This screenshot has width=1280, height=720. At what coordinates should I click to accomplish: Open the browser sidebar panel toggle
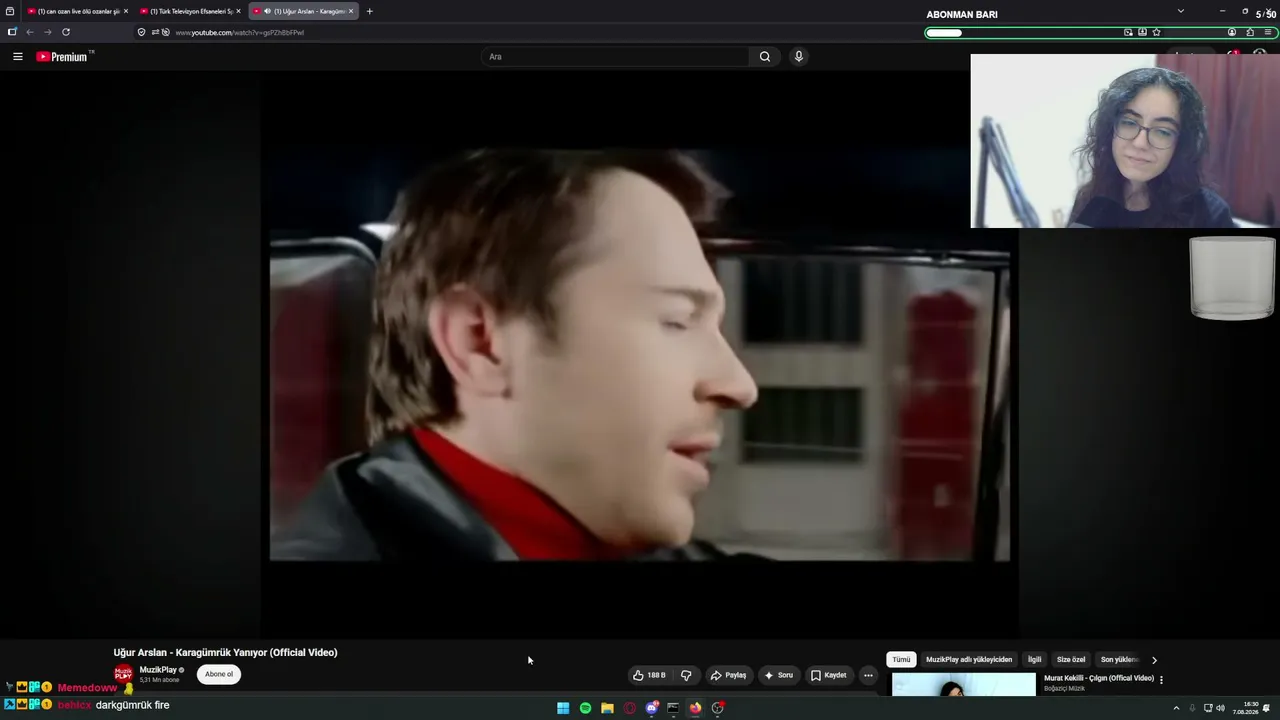coord(12,32)
